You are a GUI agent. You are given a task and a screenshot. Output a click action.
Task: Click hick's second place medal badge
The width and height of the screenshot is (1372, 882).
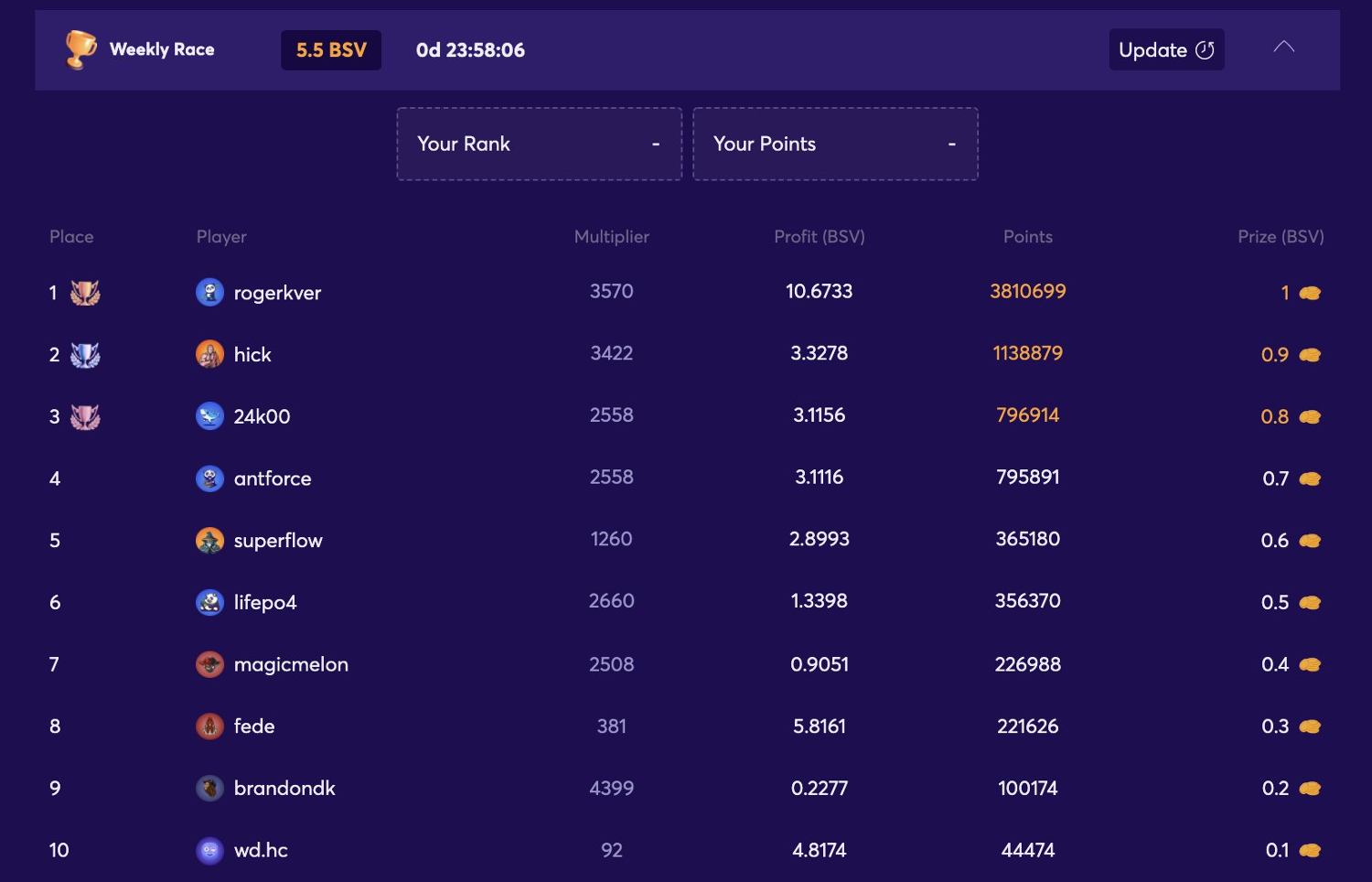click(85, 355)
